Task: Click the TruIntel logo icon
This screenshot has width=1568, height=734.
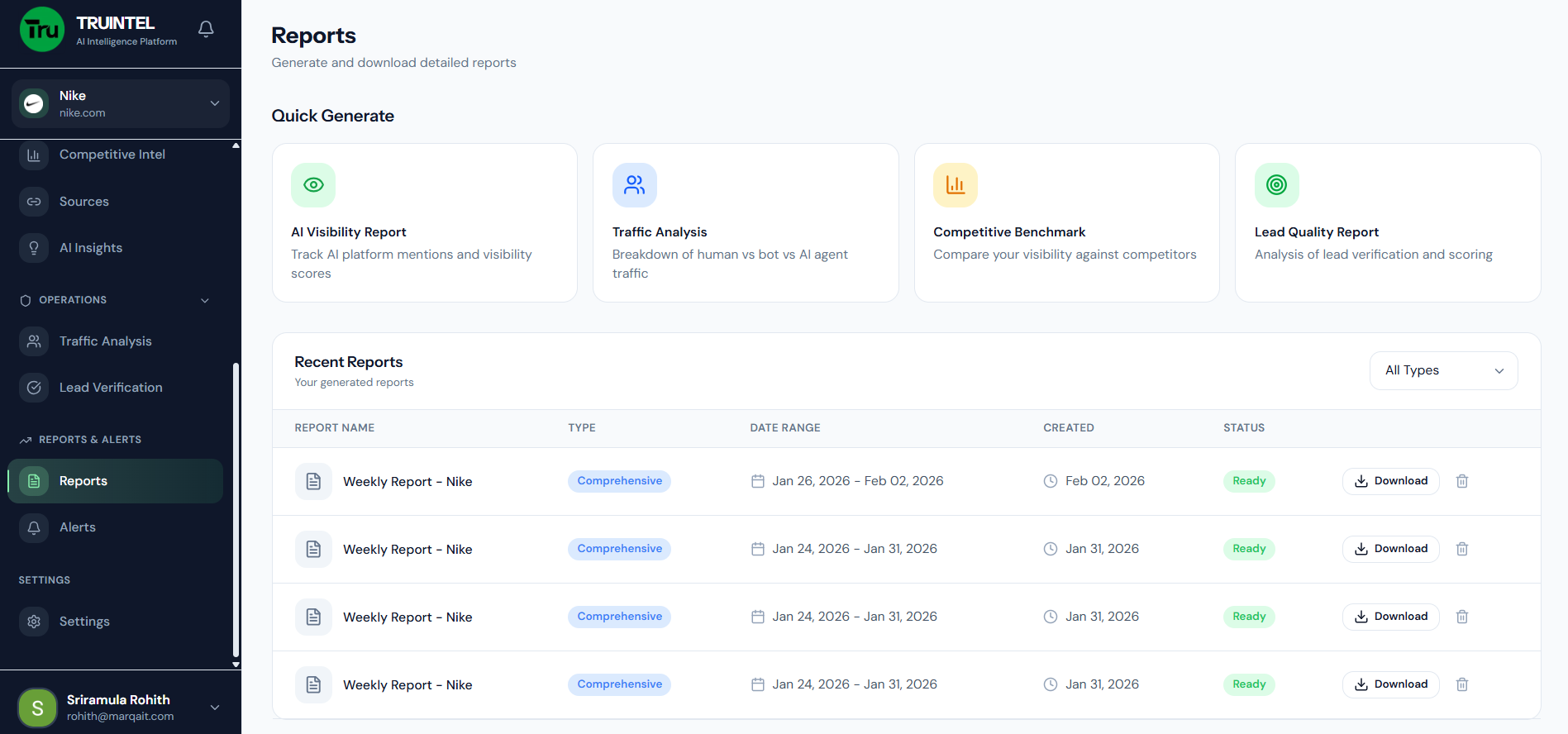Action: pos(42,30)
